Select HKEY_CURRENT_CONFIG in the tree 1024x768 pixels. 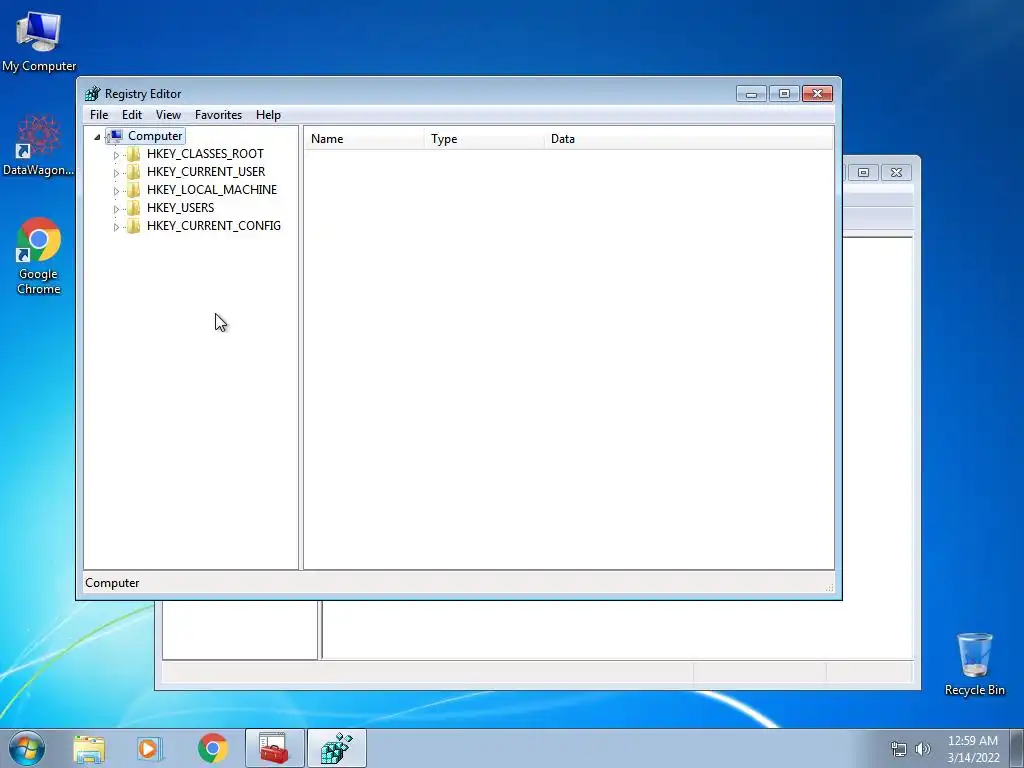[x=214, y=225]
